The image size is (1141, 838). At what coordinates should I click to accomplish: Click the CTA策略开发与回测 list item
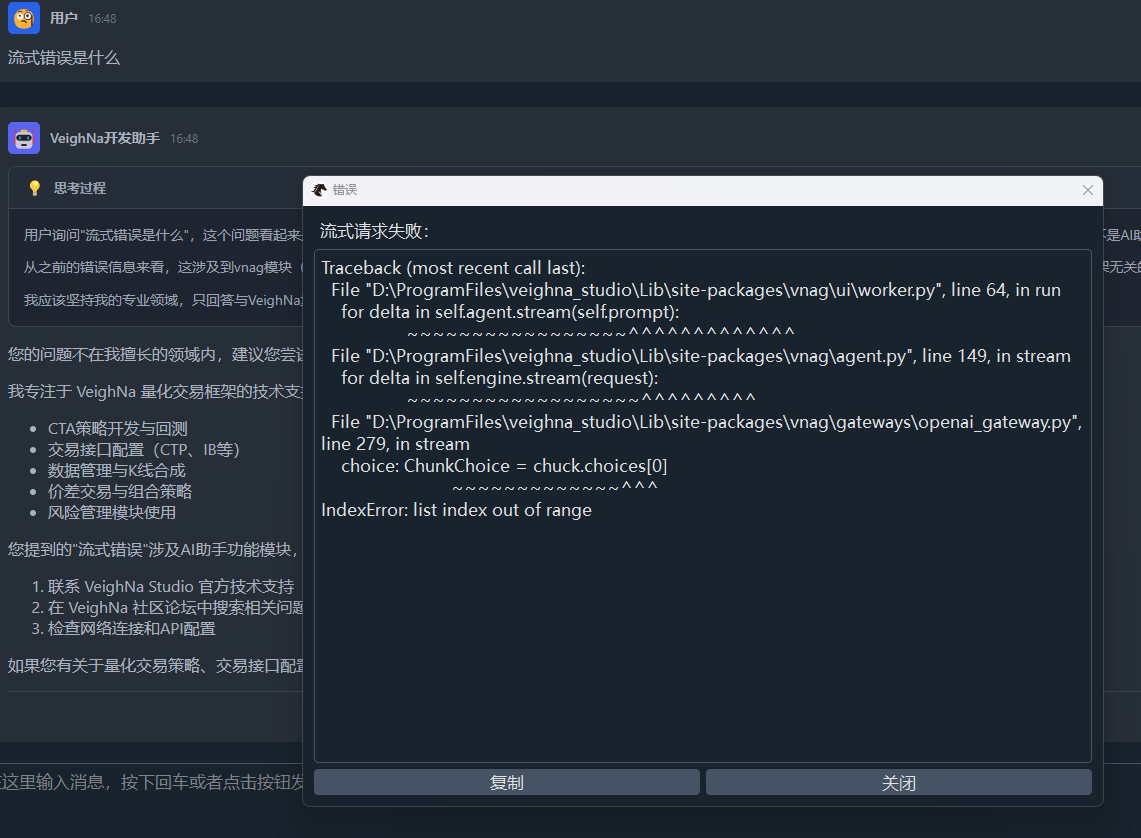click(x=117, y=428)
